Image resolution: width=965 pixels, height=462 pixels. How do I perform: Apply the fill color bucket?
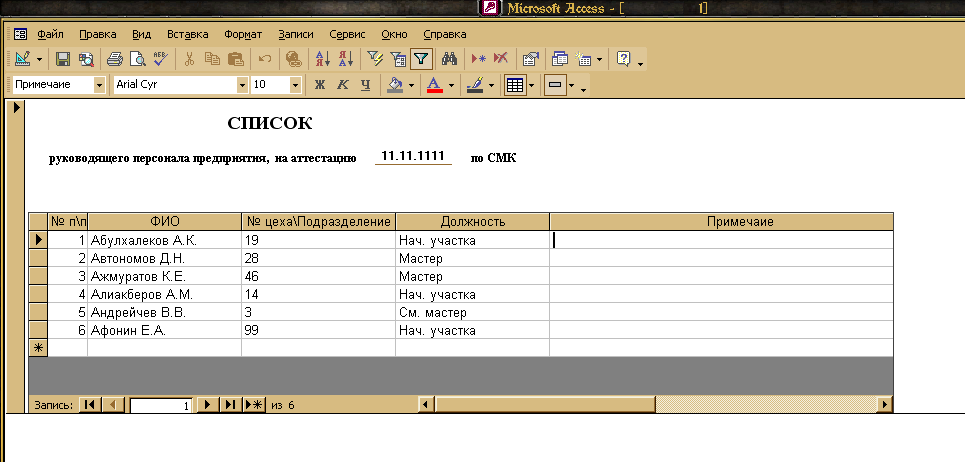coord(395,85)
